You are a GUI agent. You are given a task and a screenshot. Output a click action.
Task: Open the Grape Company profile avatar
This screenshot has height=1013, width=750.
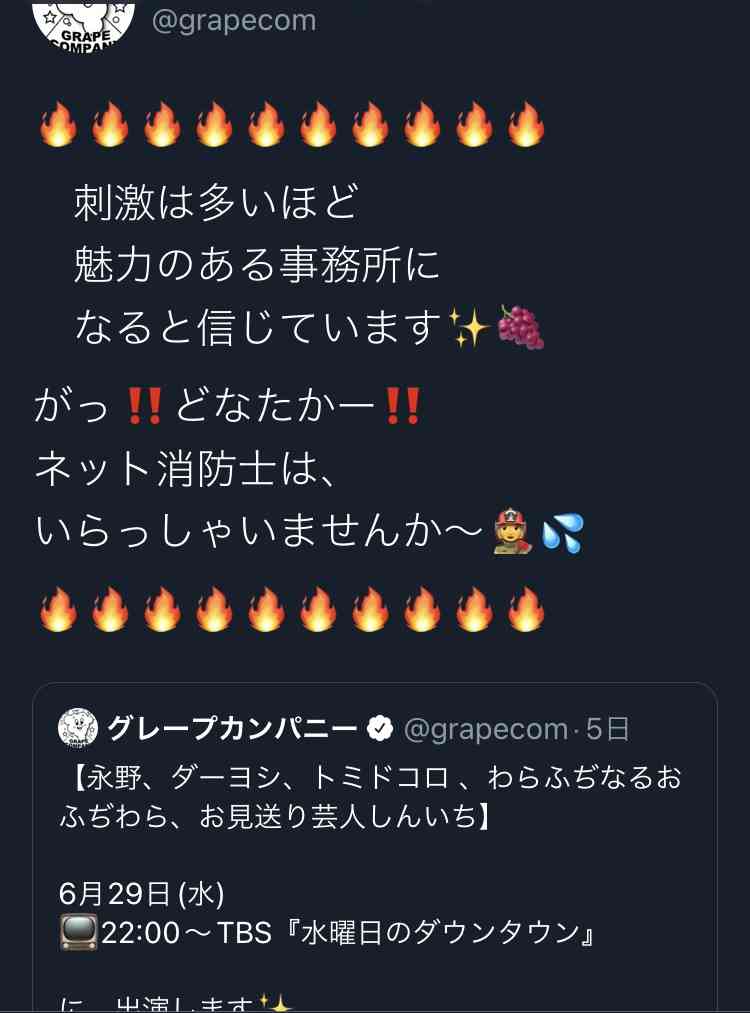pyautogui.click(x=84, y=26)
